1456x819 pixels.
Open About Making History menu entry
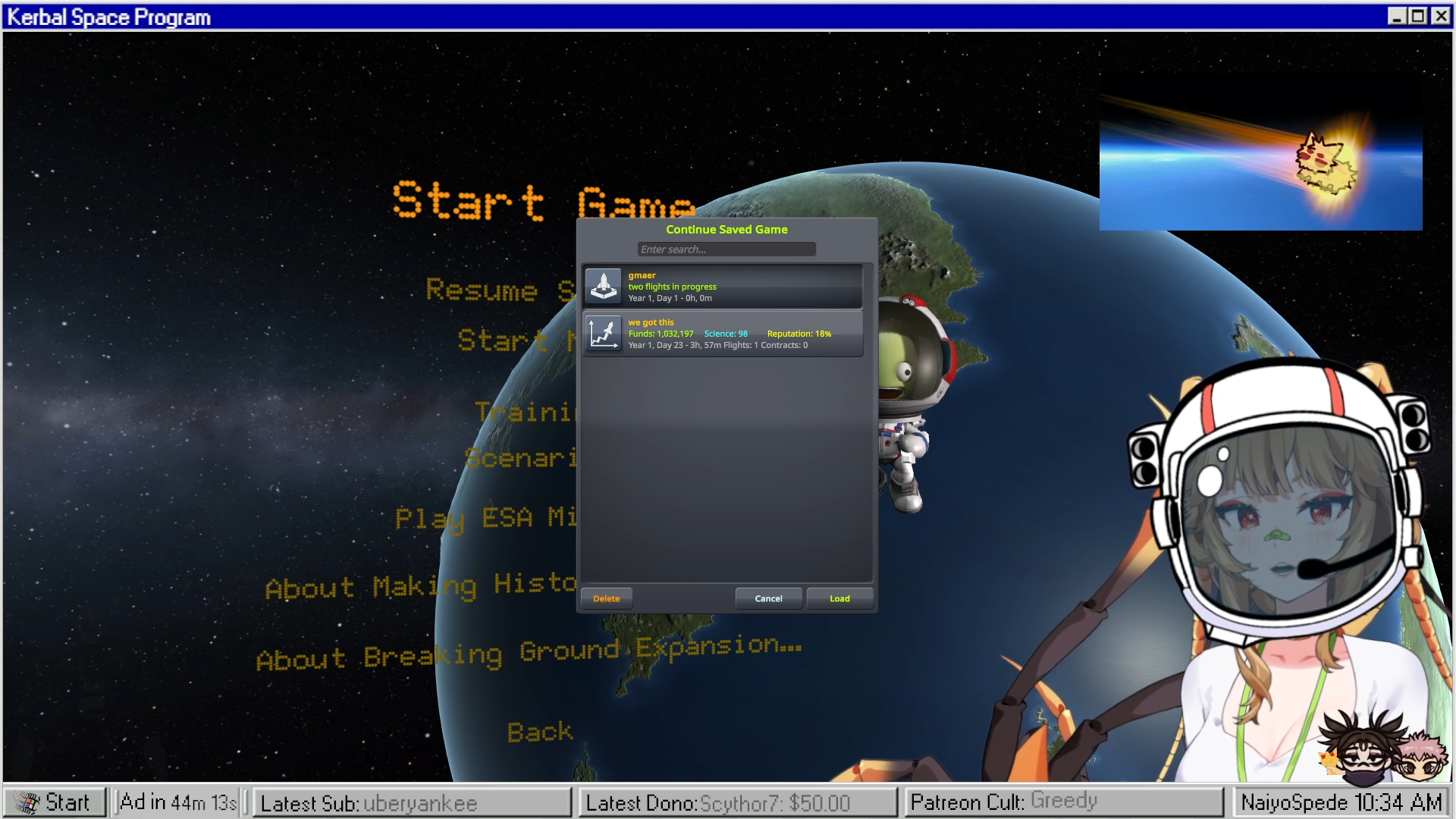[421, 587]
